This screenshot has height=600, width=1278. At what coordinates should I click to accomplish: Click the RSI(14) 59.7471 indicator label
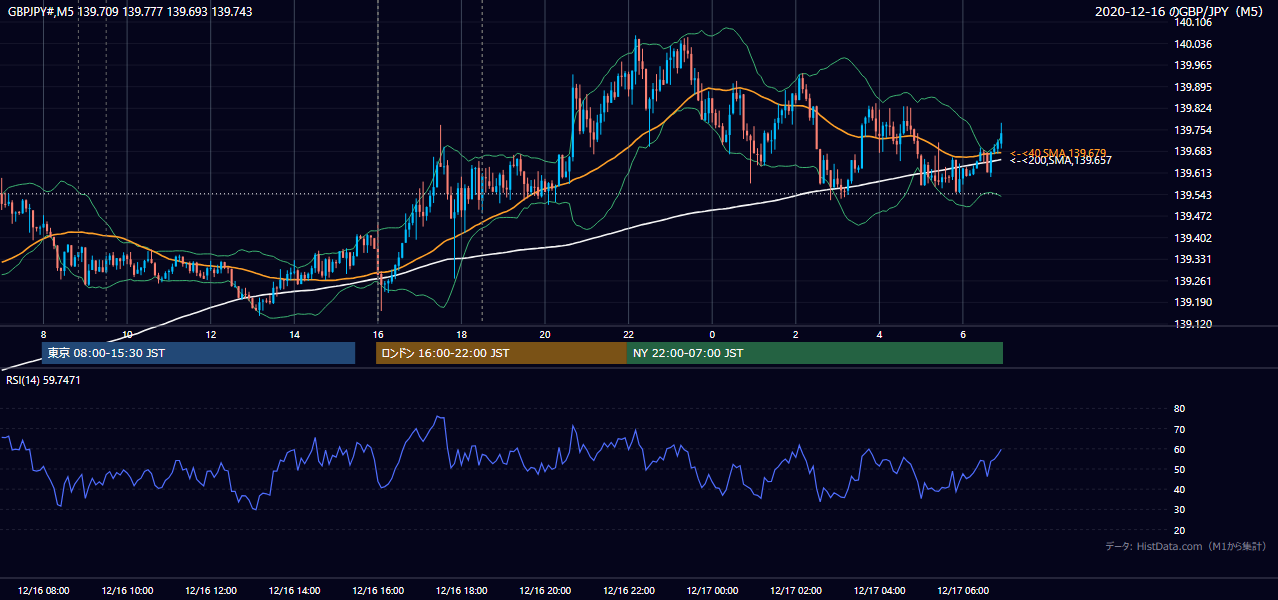pos(44,381)
